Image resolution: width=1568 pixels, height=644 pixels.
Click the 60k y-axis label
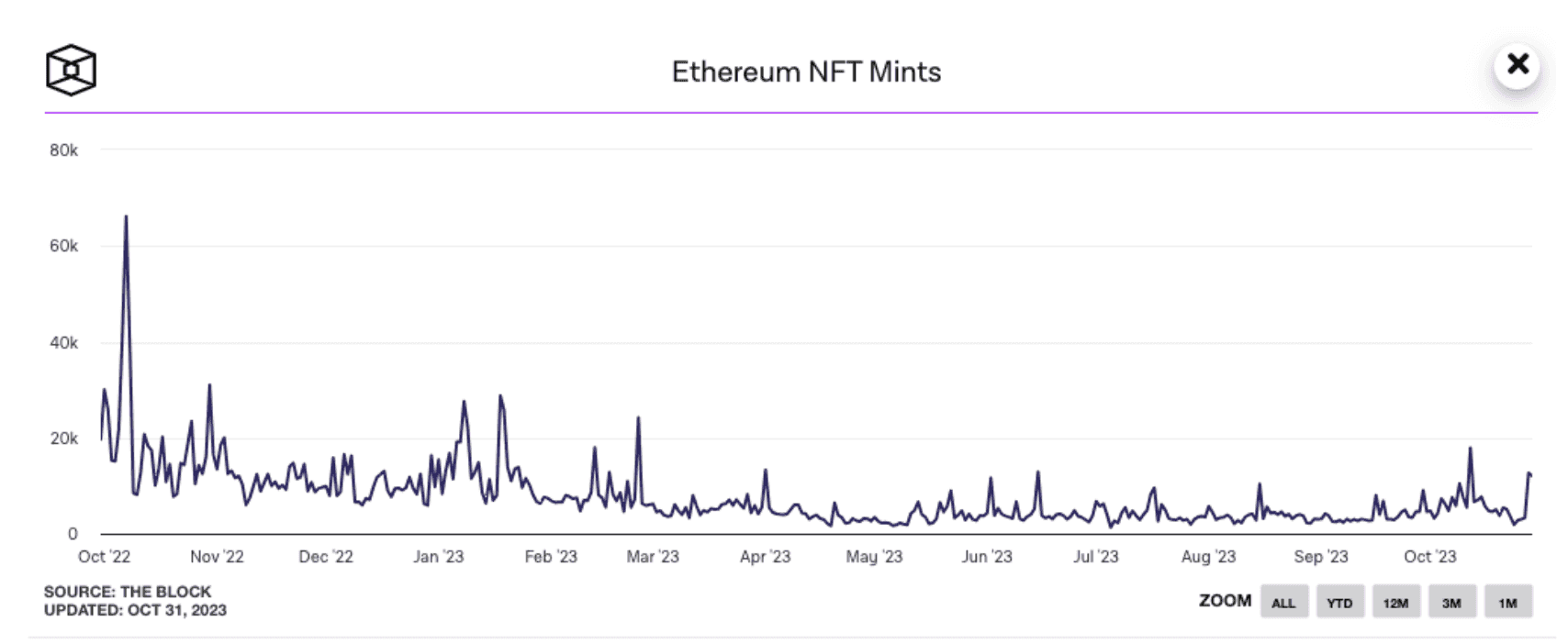click(x=63, y=246)
